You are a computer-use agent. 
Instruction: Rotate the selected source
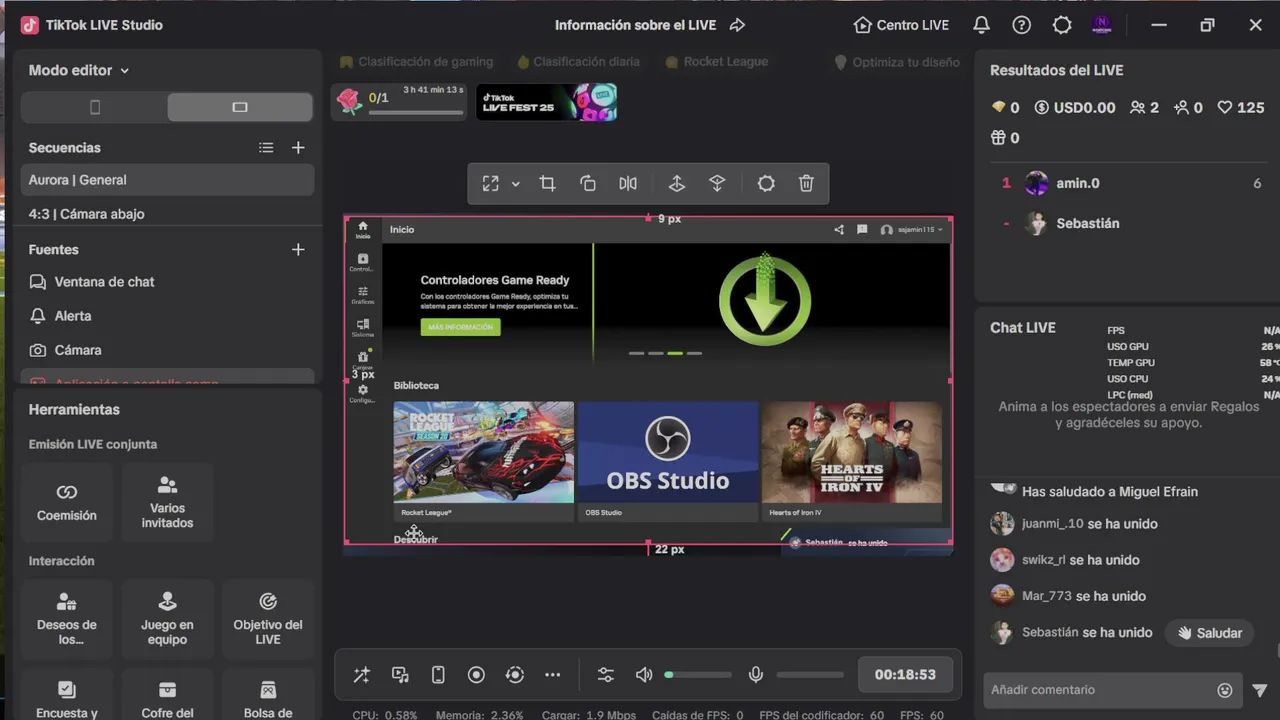[x=588, y=183]
